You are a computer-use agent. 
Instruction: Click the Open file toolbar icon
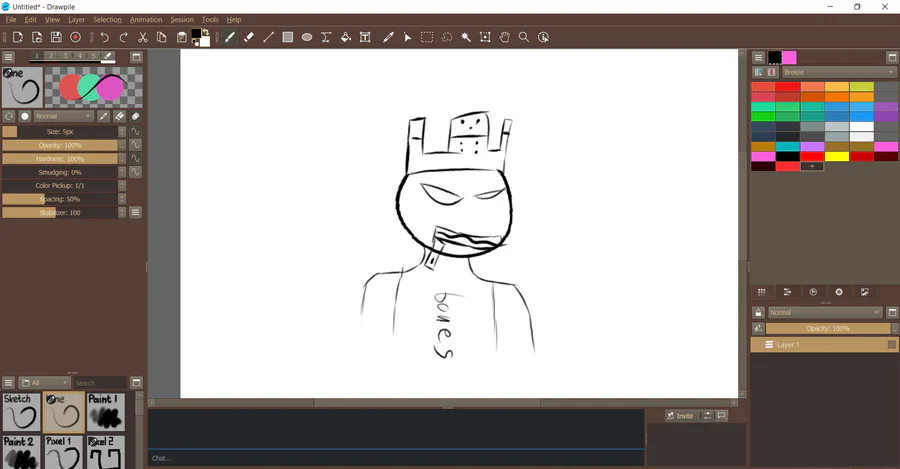coord(37,37)
